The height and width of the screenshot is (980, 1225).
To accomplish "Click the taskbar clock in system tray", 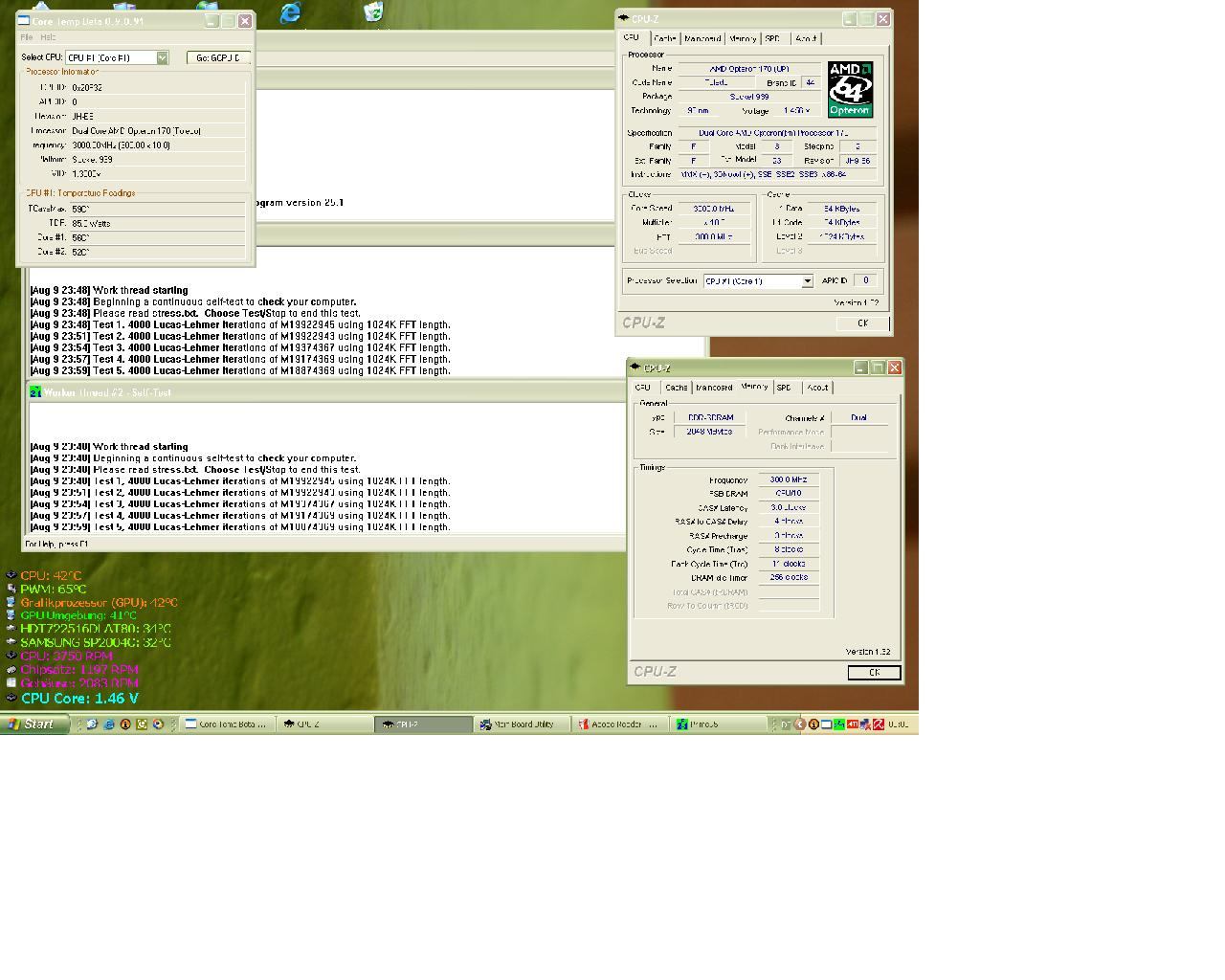I will point(898,724).
